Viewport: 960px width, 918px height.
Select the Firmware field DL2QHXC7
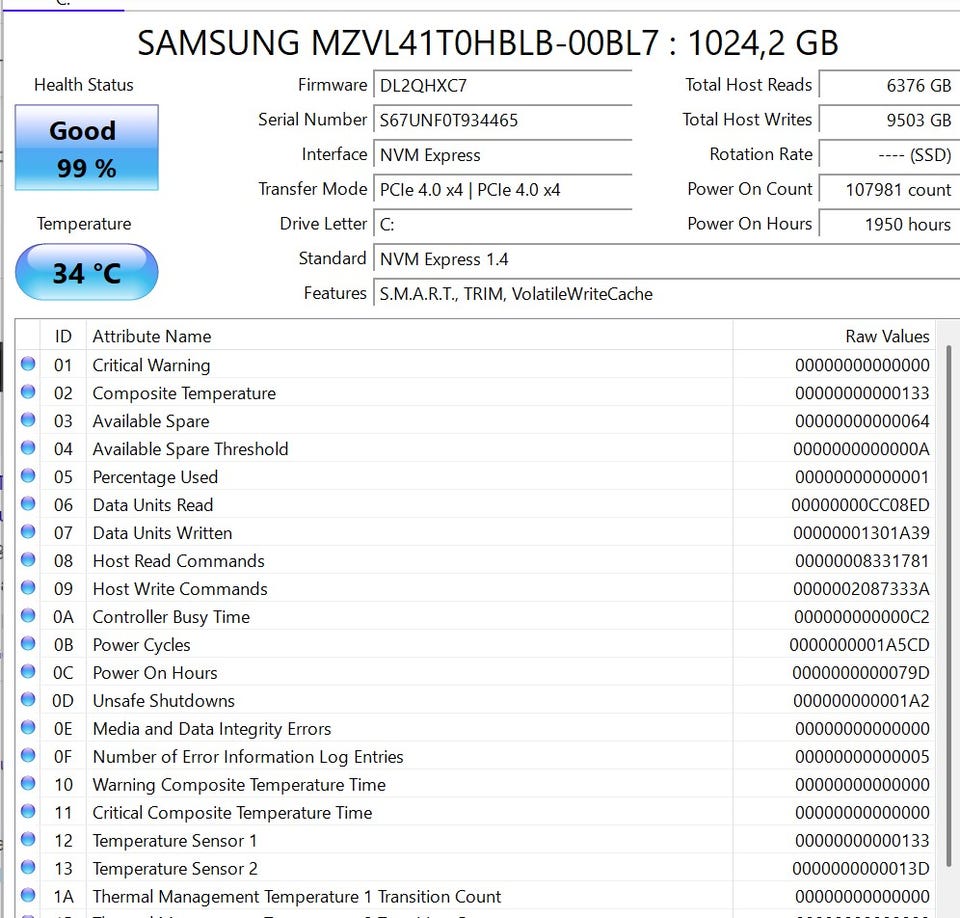pyautogui.click(x=502, y=85)
